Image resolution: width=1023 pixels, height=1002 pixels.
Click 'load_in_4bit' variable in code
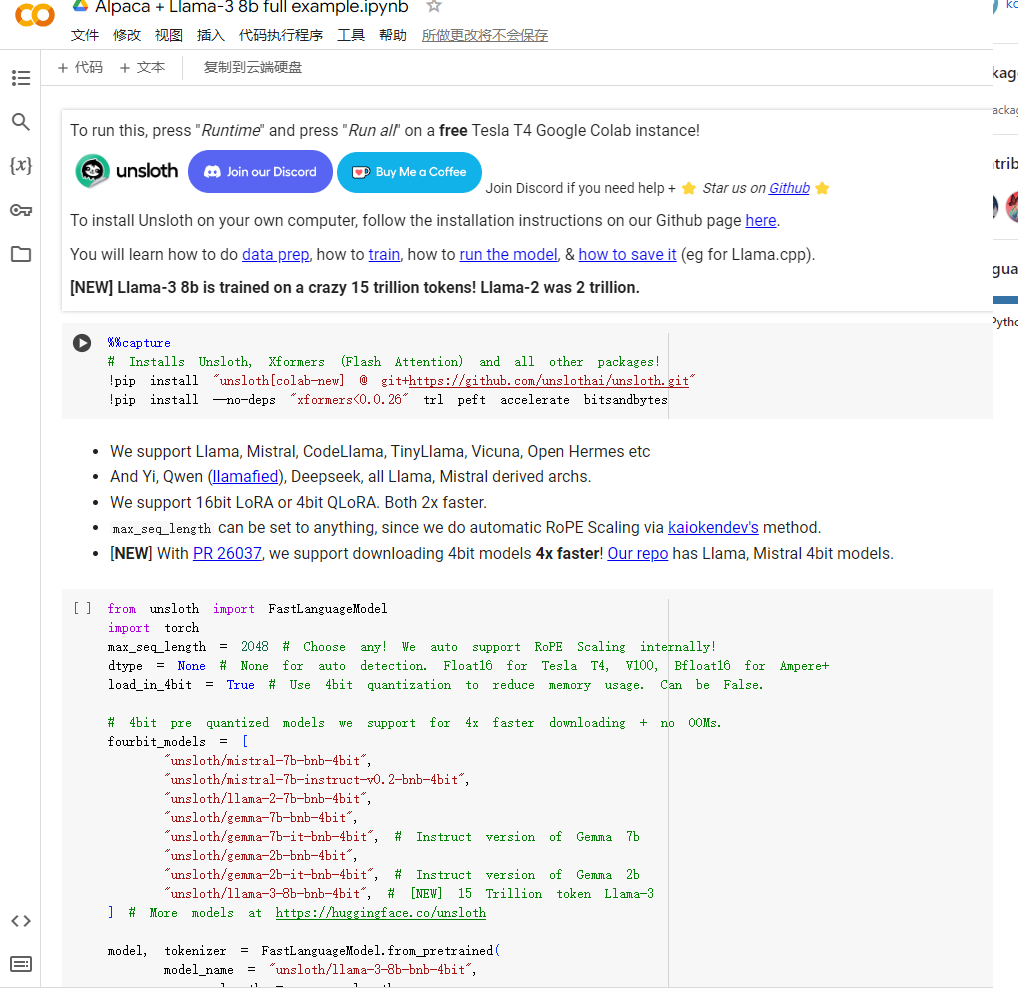pos(150,685)
